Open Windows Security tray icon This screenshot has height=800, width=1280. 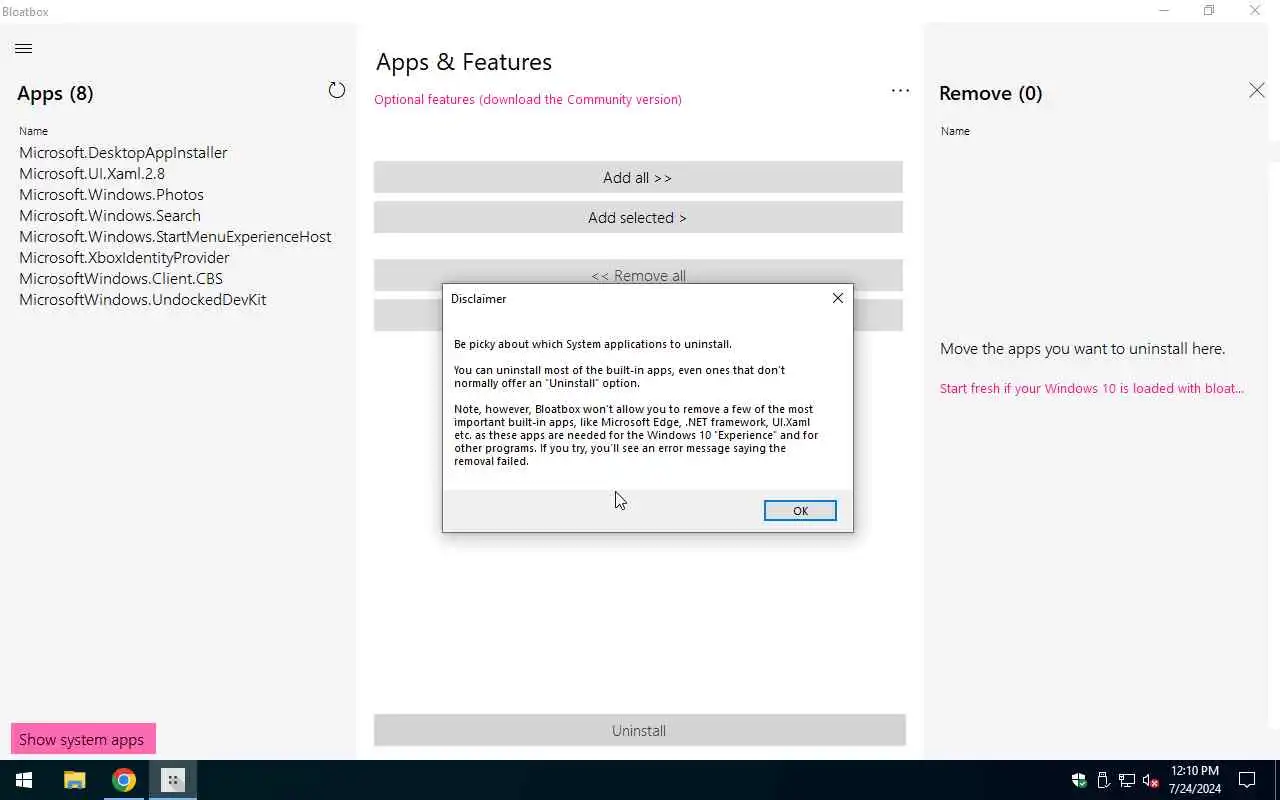[1079, 780]
